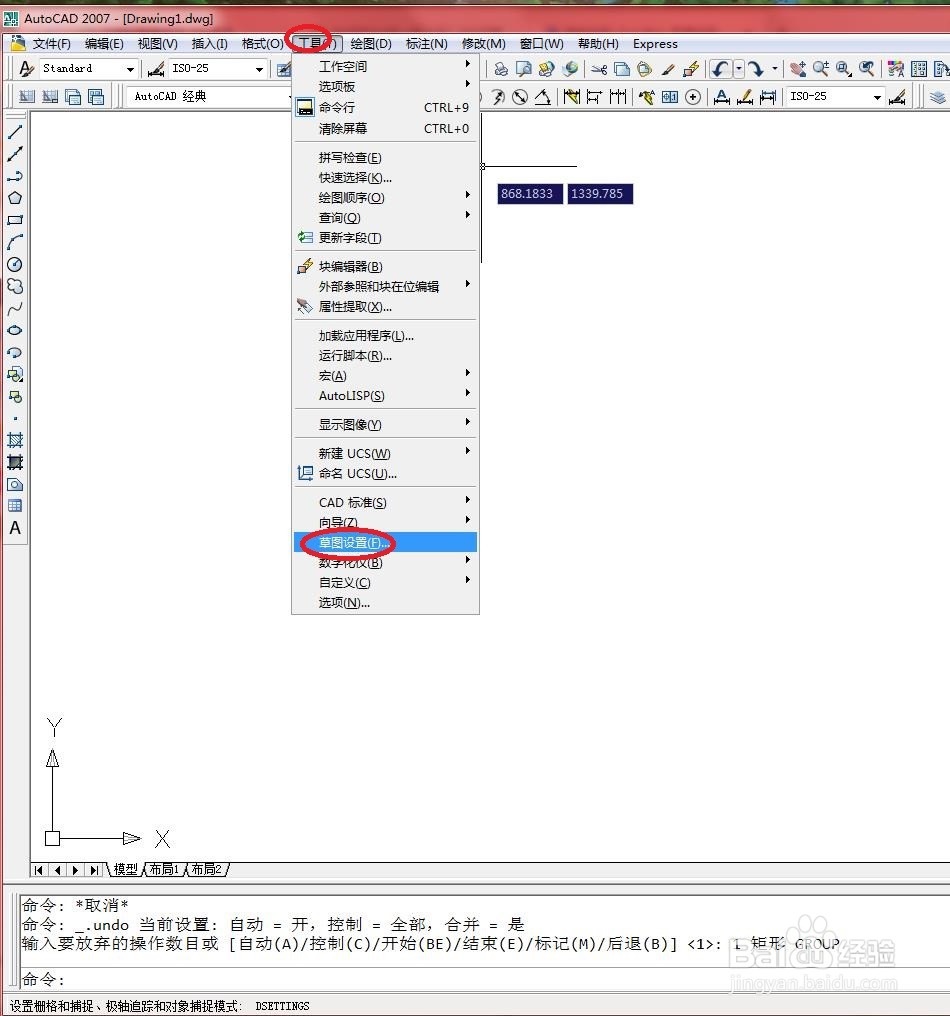Open the ISO-25 dropdown on dimension toolbar
The image size is (950, 1016).
[x=877, y=97]
